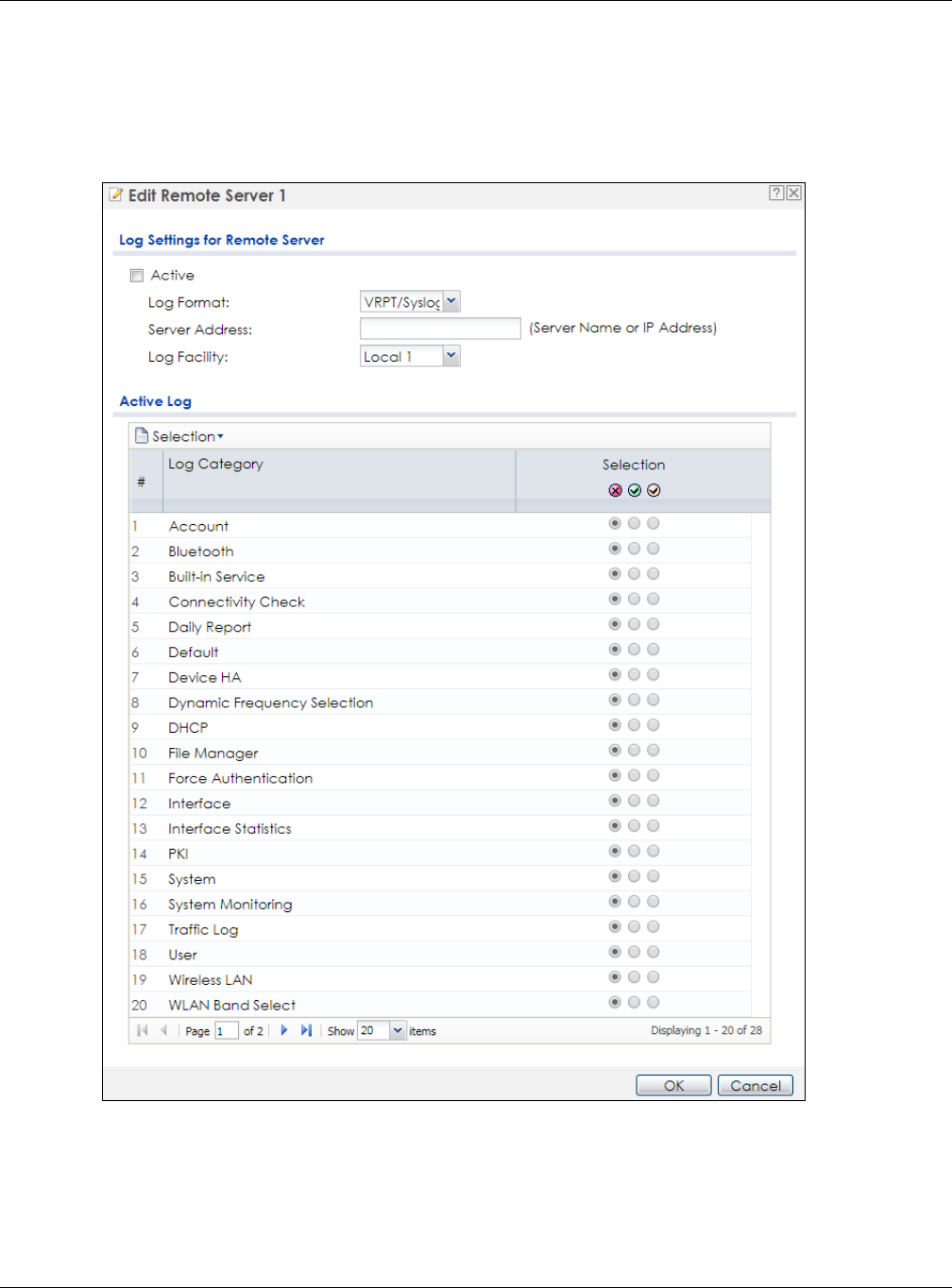Click the System Monitoring row text
This screenshot has width=952, height=1288.
coord(230,905)
